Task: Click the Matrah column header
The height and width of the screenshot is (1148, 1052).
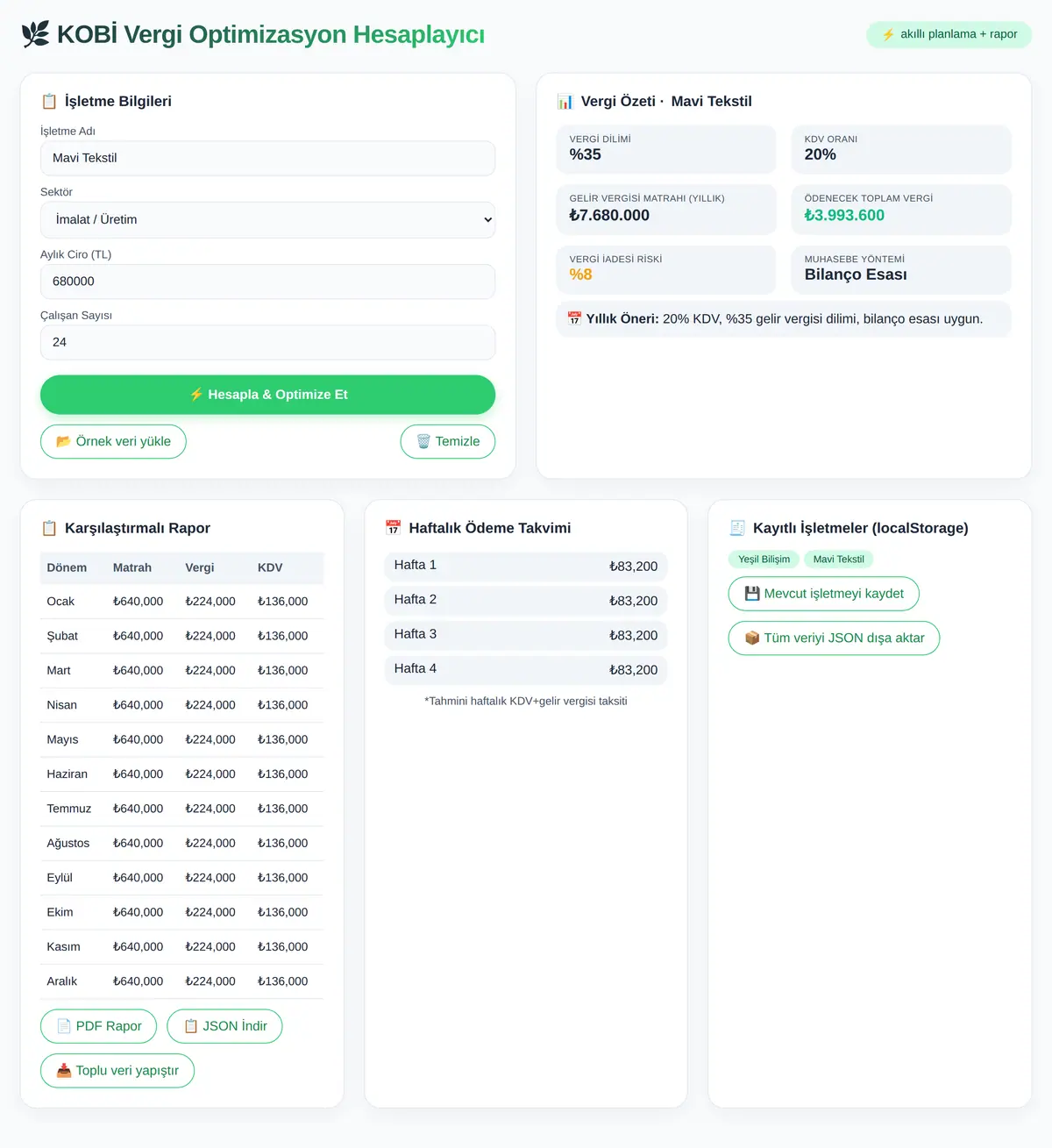Action: (x=132, y=567)
